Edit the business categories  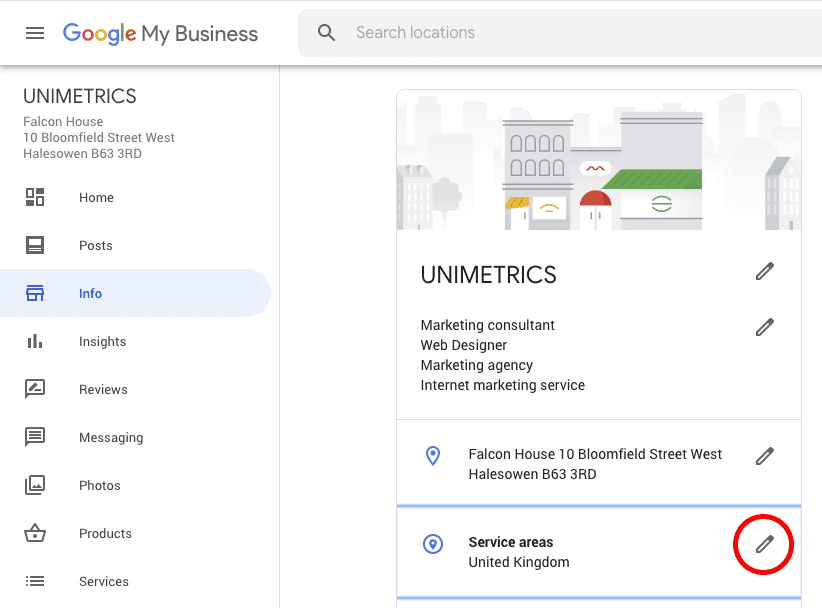pos(765,327)
